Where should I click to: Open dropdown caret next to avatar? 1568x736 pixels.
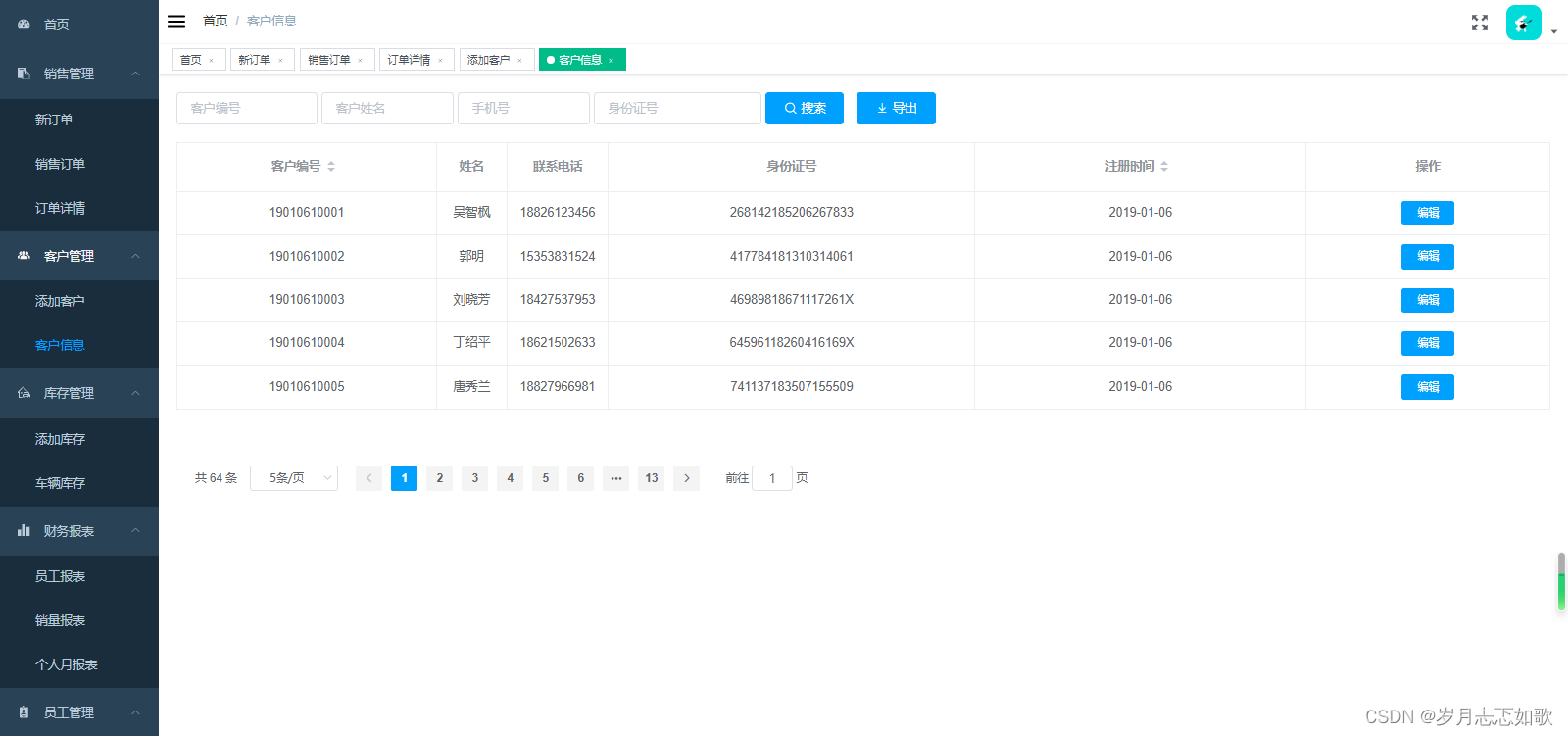[1554, 31]
